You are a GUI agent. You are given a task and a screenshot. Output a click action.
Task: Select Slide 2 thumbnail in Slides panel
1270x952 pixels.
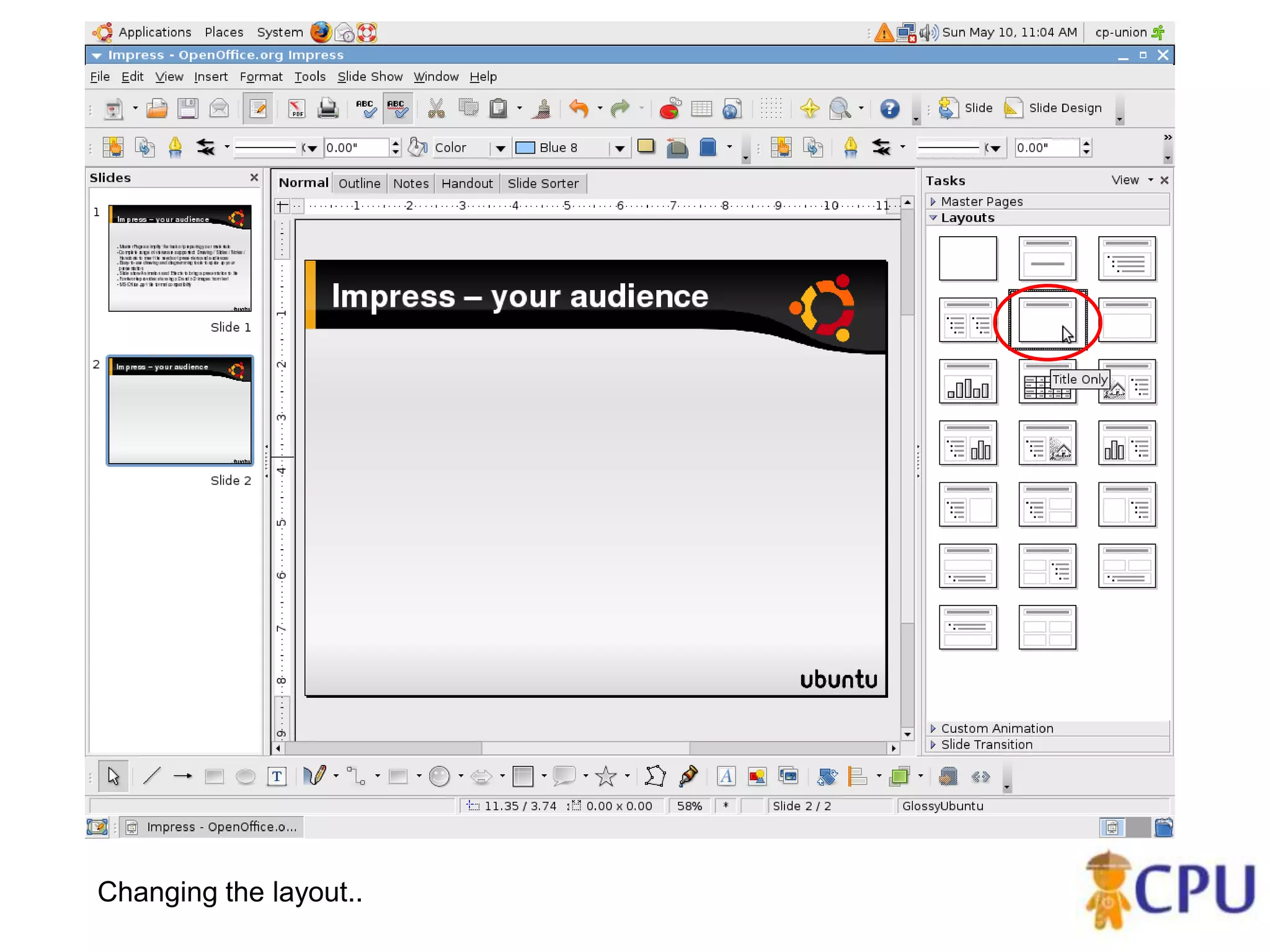pos(180,410)
